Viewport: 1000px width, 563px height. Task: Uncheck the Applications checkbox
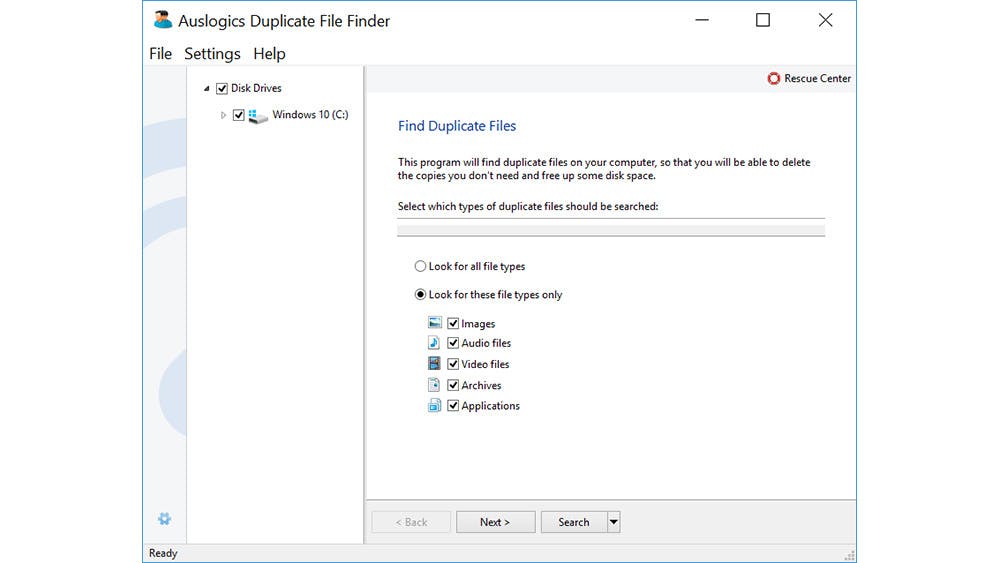coord(453,406)
